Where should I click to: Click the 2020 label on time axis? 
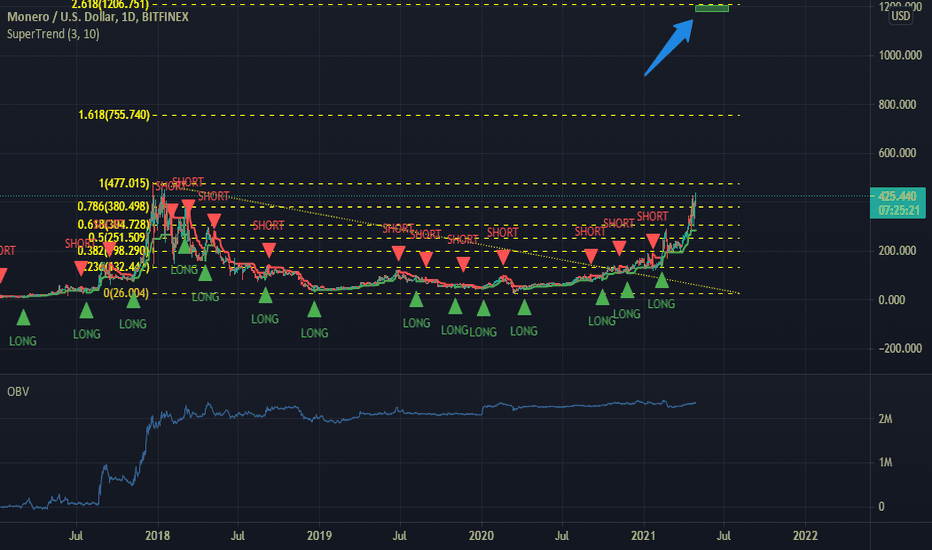[x=481, y=536]
